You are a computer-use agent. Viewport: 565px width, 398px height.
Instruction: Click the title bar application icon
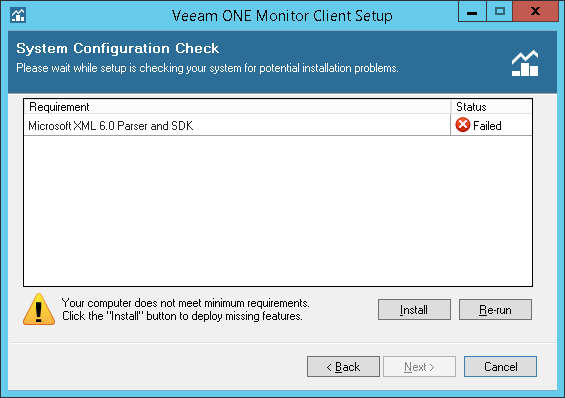(x=18, y=15)
